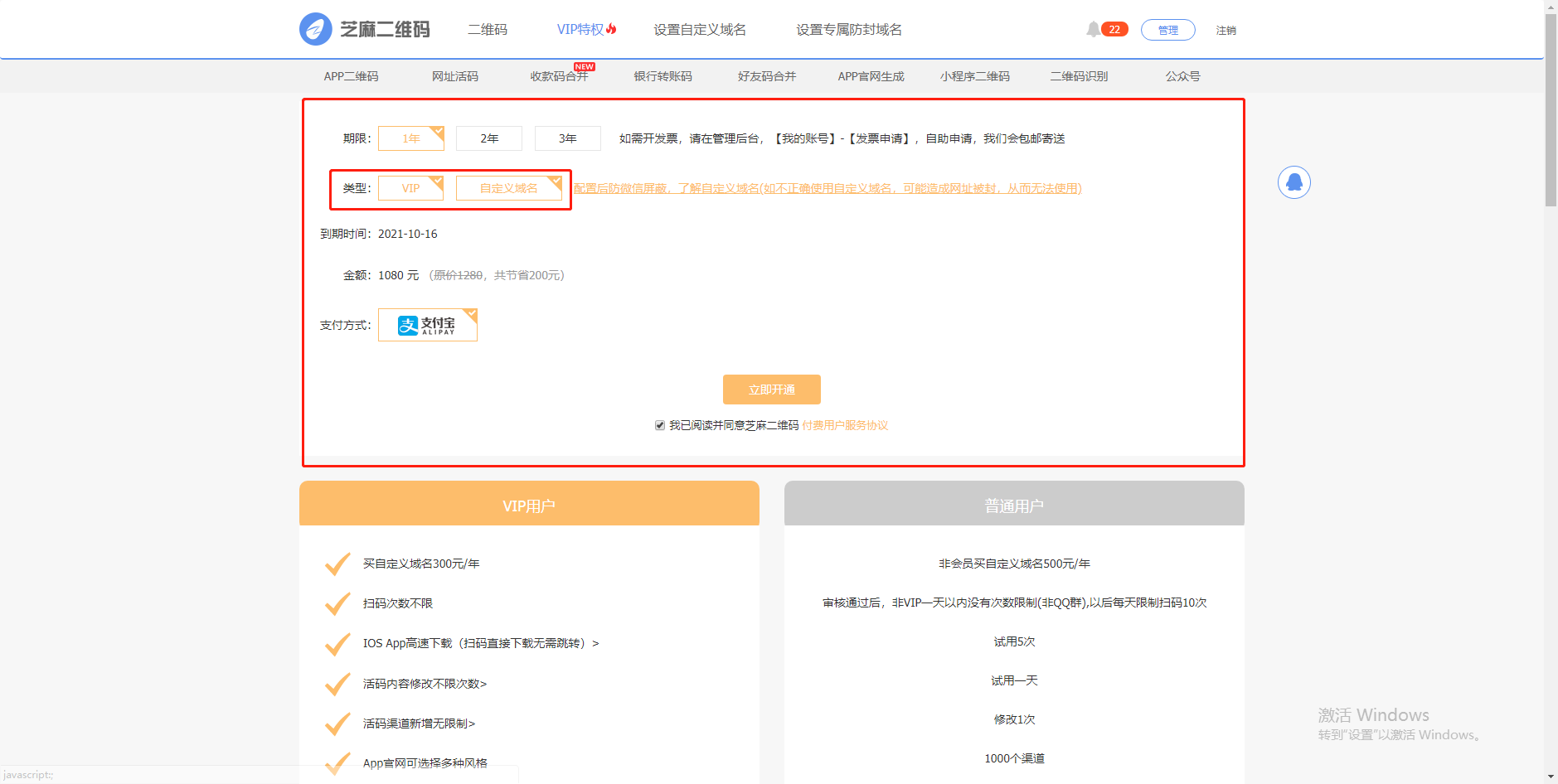This screenshot has height=784, width=1558.
Task: Expand 活码渠道新增无限制 details
Action: 419,724
